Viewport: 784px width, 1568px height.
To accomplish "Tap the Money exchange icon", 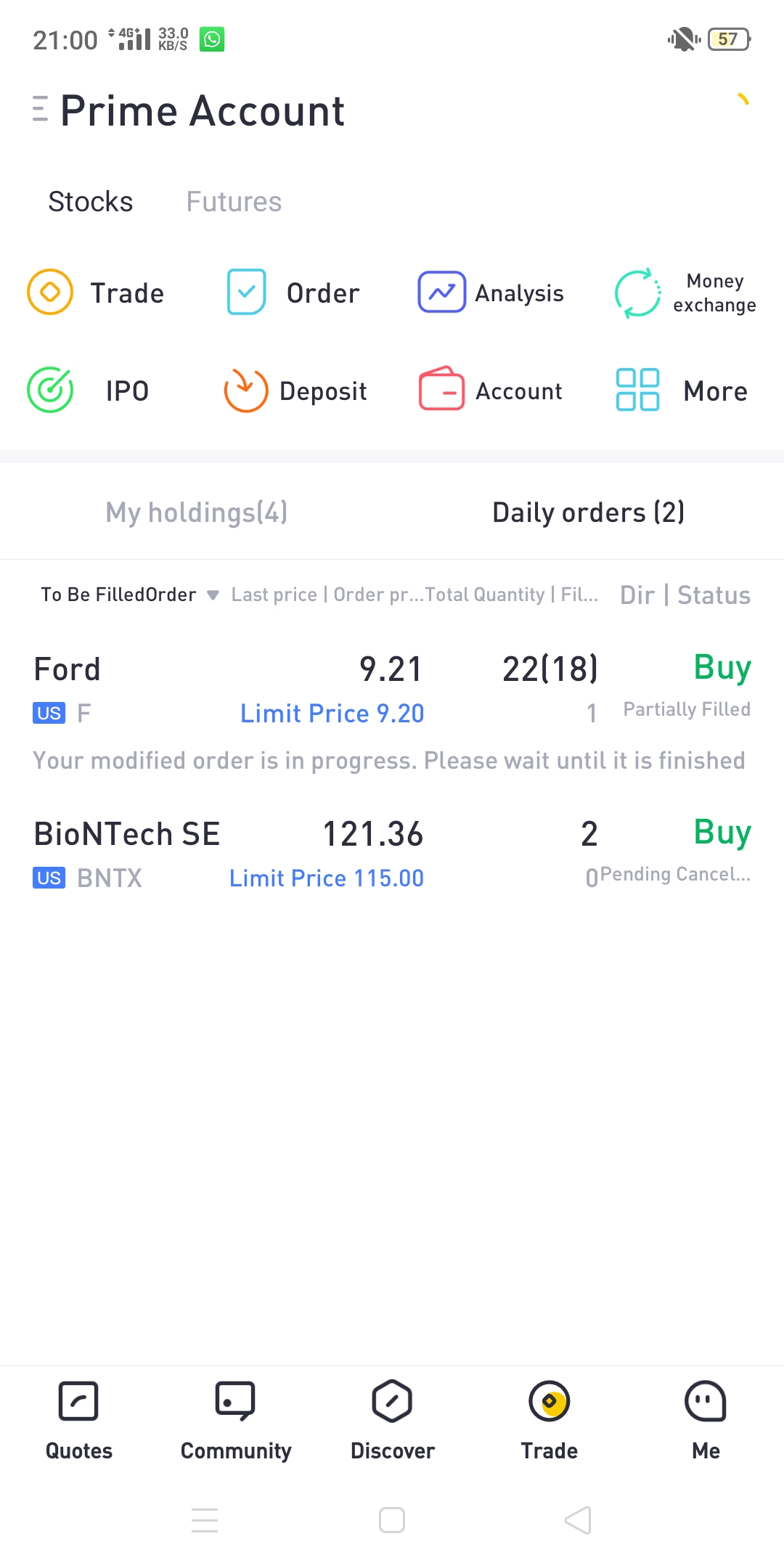I will pyautogui.click(x=637, y=293).
